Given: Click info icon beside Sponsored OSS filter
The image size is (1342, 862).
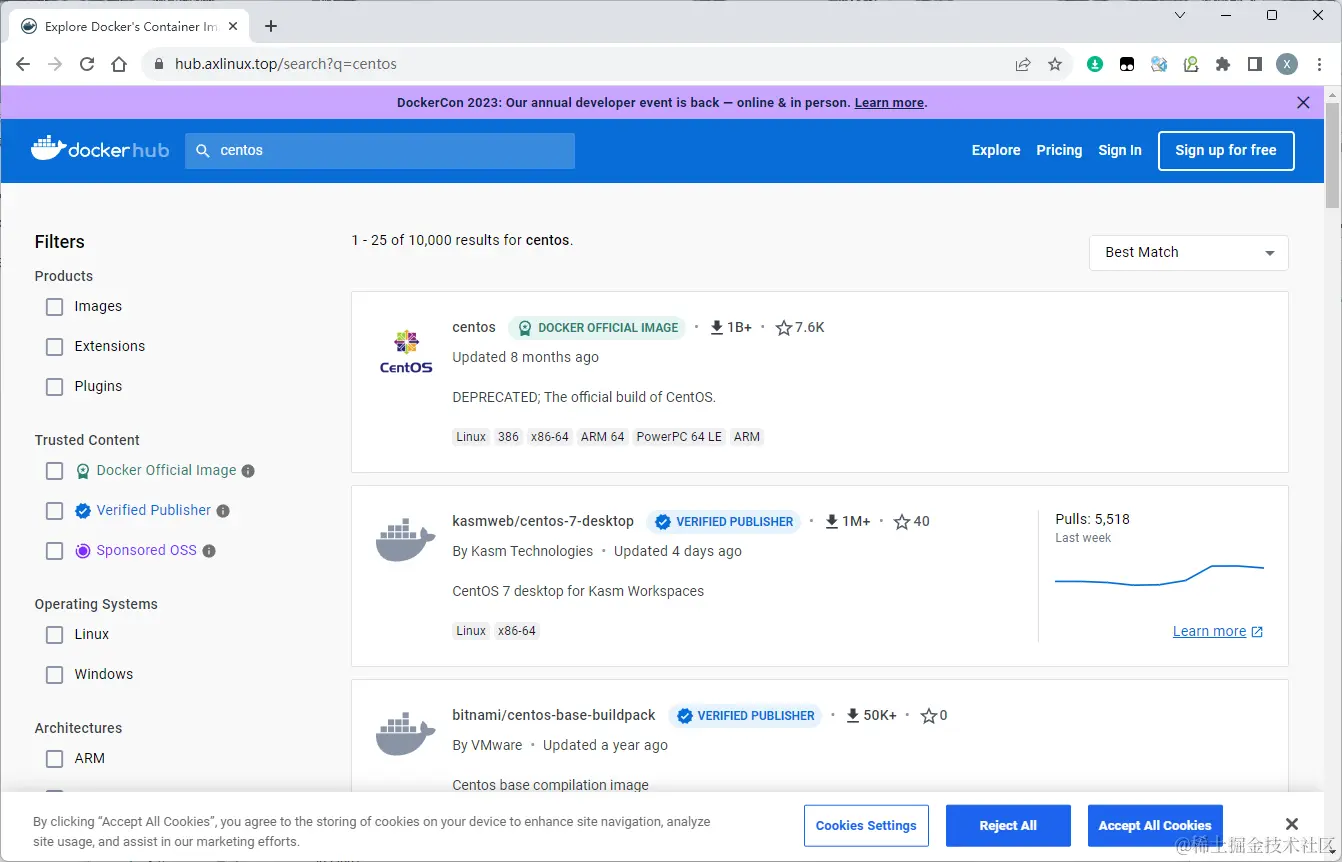Looking at the screenshot, I should click(x=209, y=551).
